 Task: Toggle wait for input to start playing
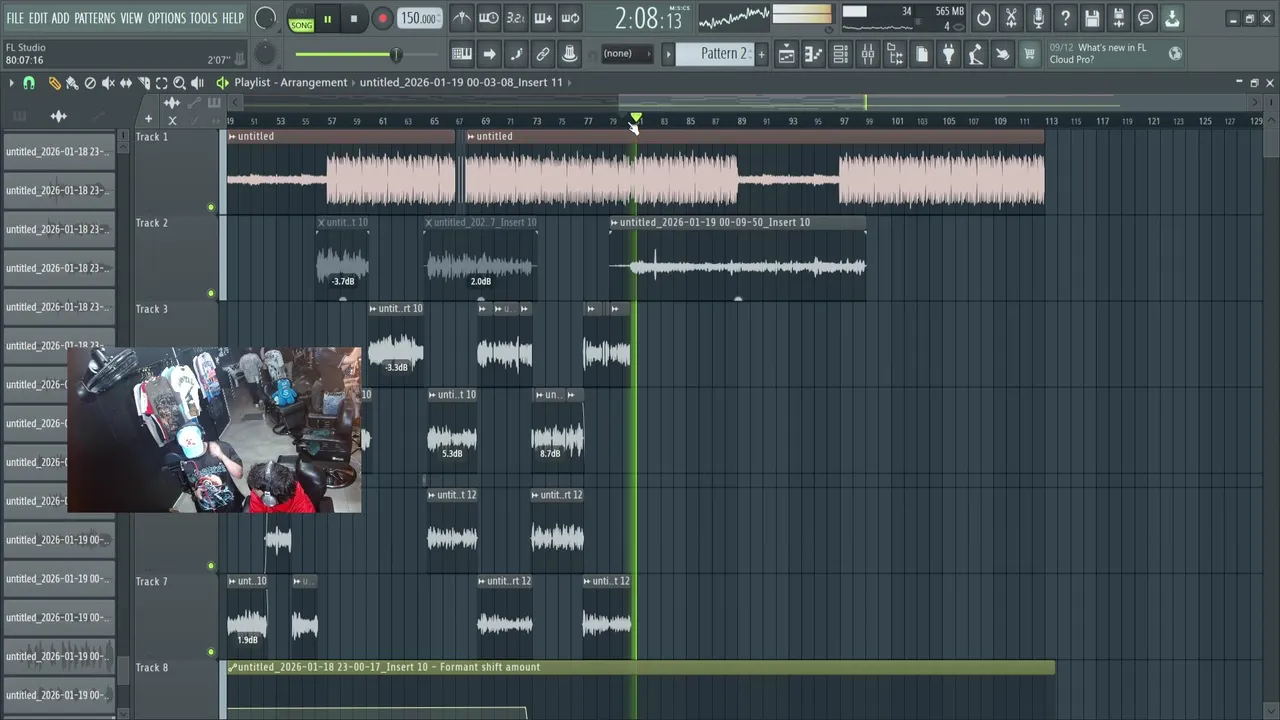pyautogui.click(x=489, y=18)
